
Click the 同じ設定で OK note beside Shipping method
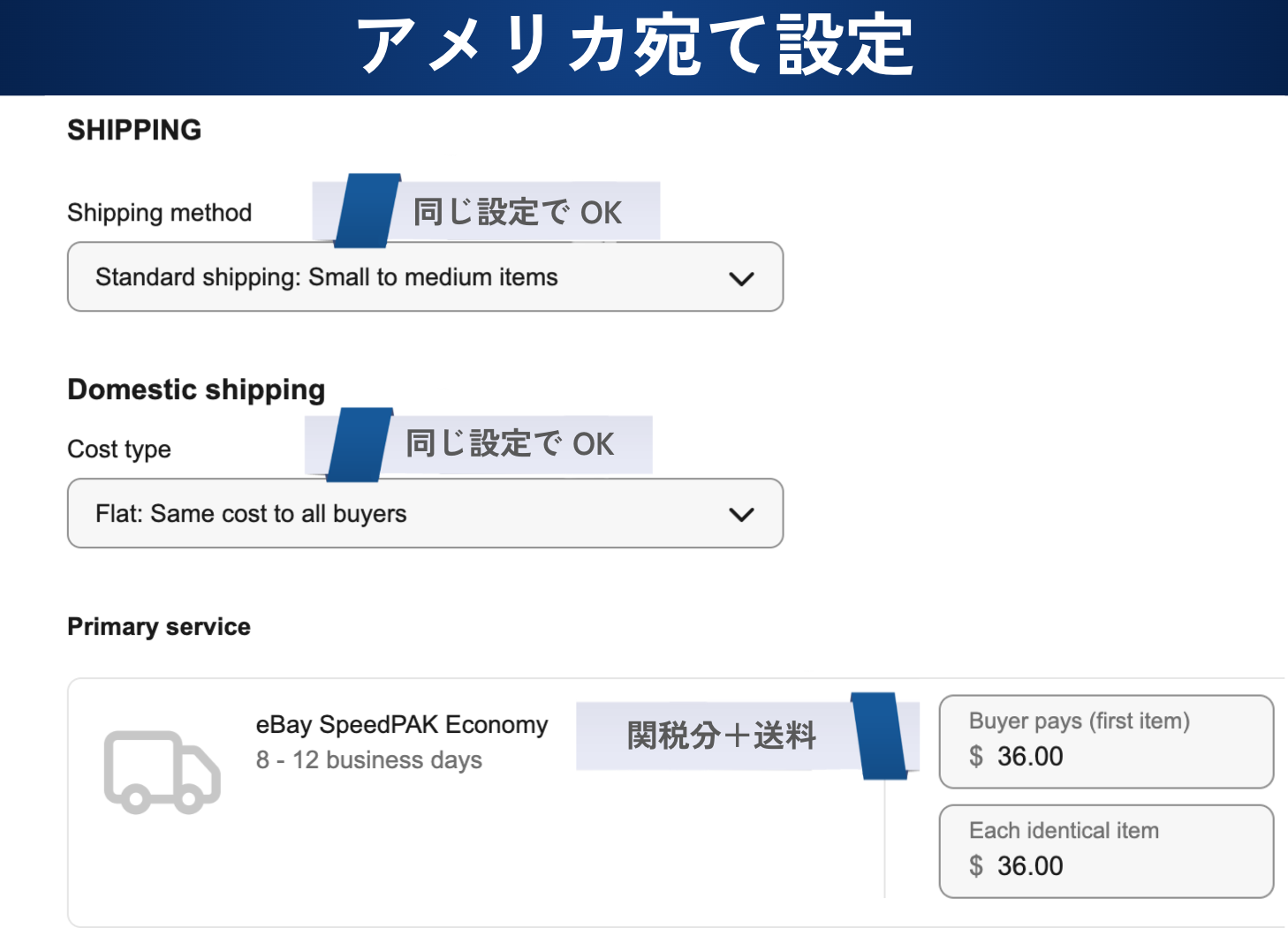coord(518,213)
